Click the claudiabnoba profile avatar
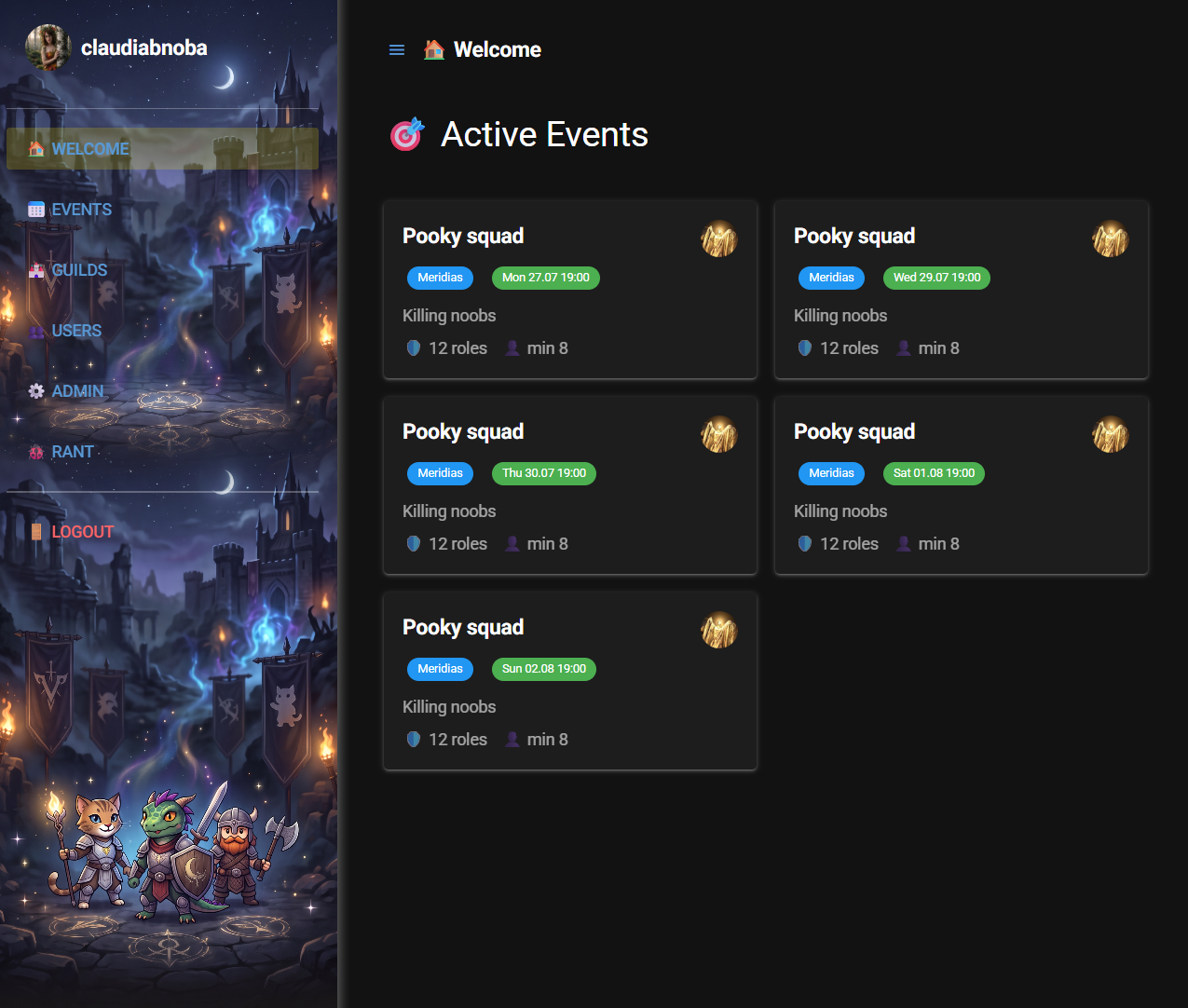The image size is (1188, 1008). tap(48, 48)
